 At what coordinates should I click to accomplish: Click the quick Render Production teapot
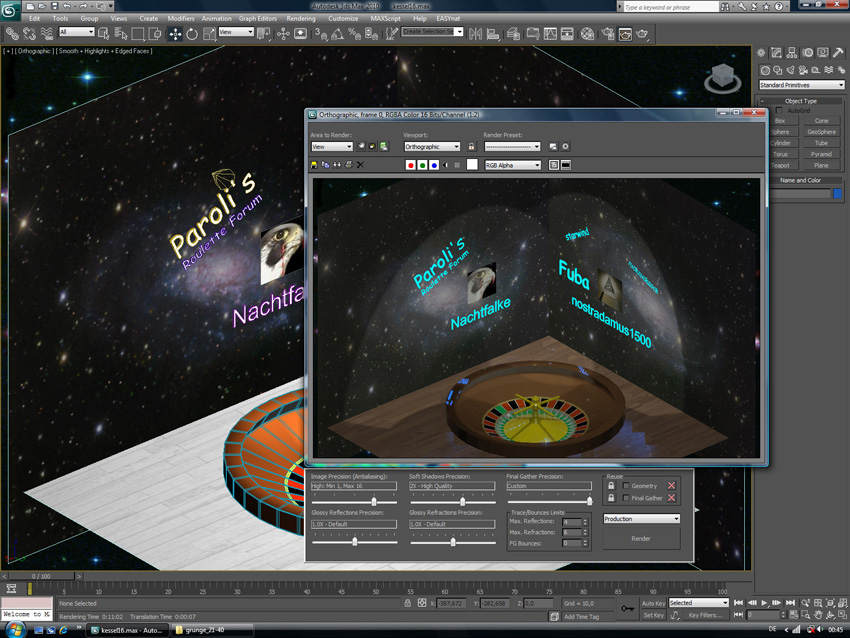click(x=642, y=34)
